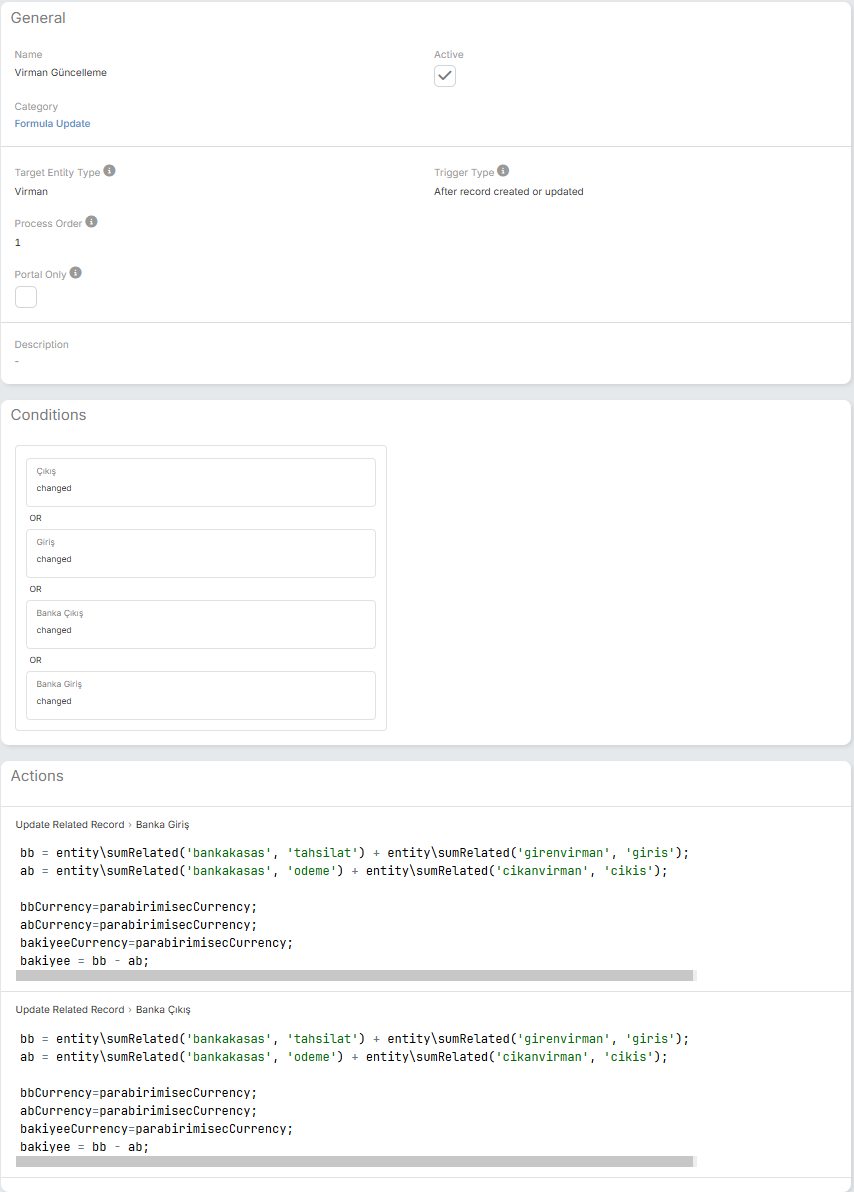Click the Process Order value 1

[18, 243]
